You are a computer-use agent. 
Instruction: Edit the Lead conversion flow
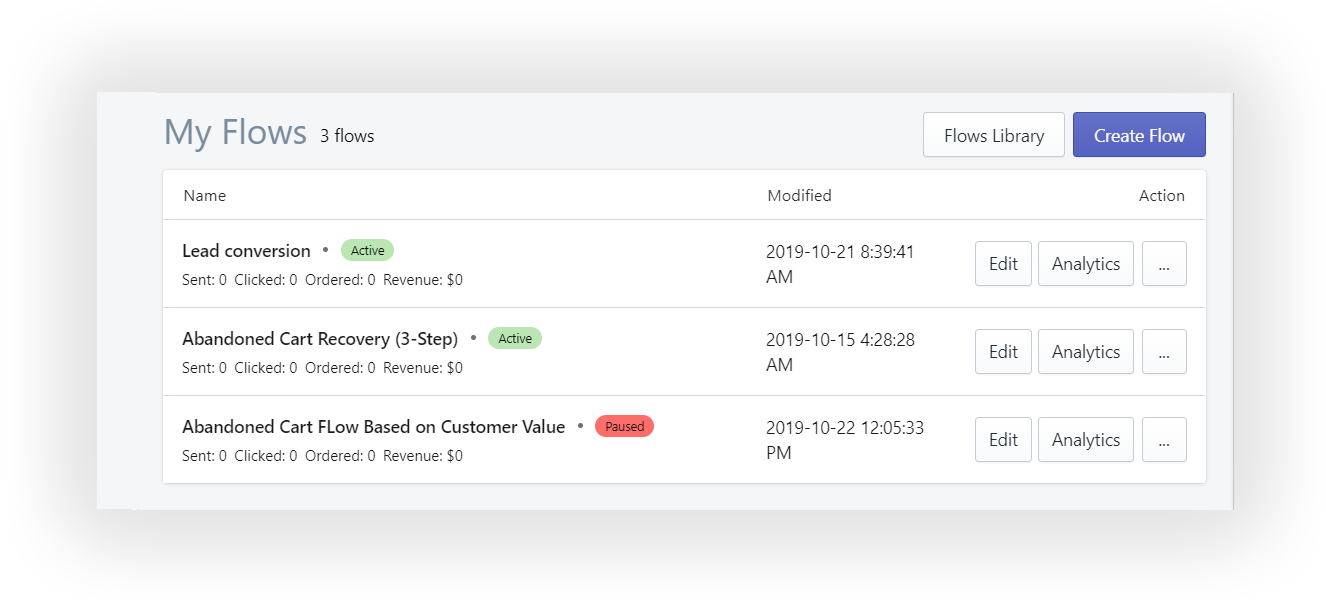tap(1003, 264)
